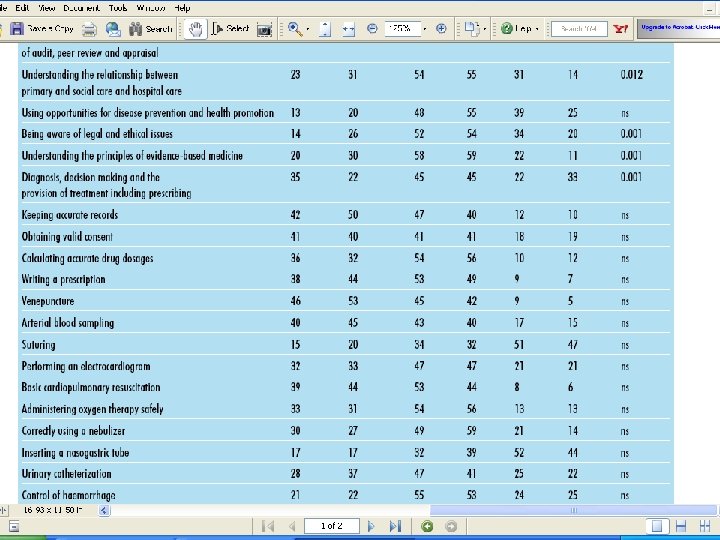Click the 'Suturing' row label

coord(38,345)
